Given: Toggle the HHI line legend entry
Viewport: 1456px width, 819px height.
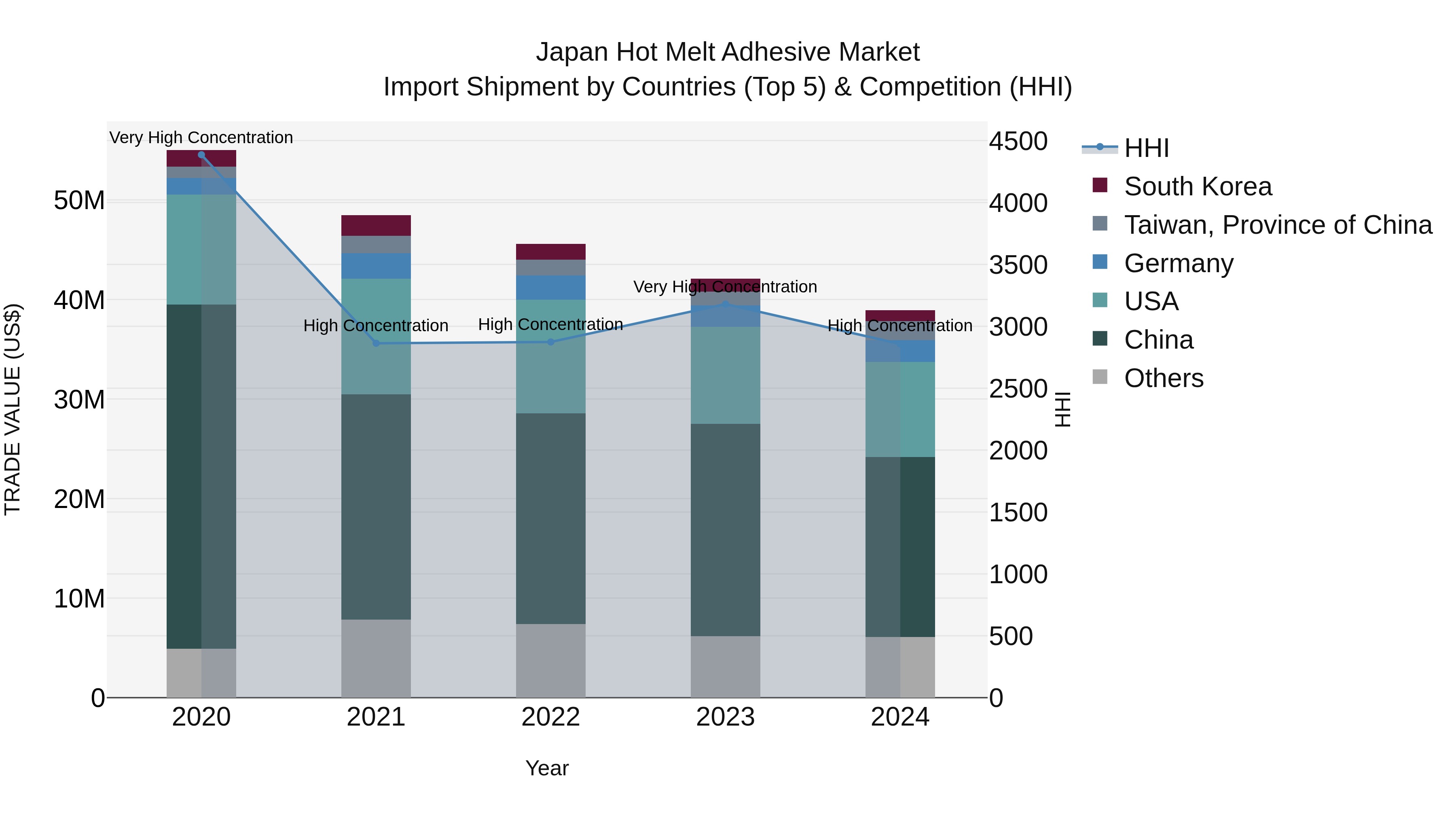Looking at the screenshot, I should [1146, 148].
